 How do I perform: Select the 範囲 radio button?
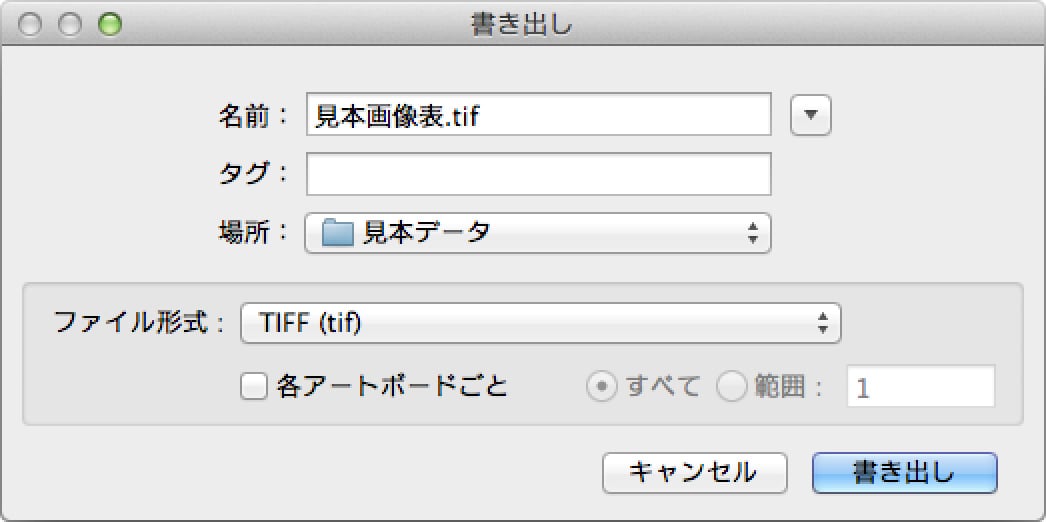[732, 387]
